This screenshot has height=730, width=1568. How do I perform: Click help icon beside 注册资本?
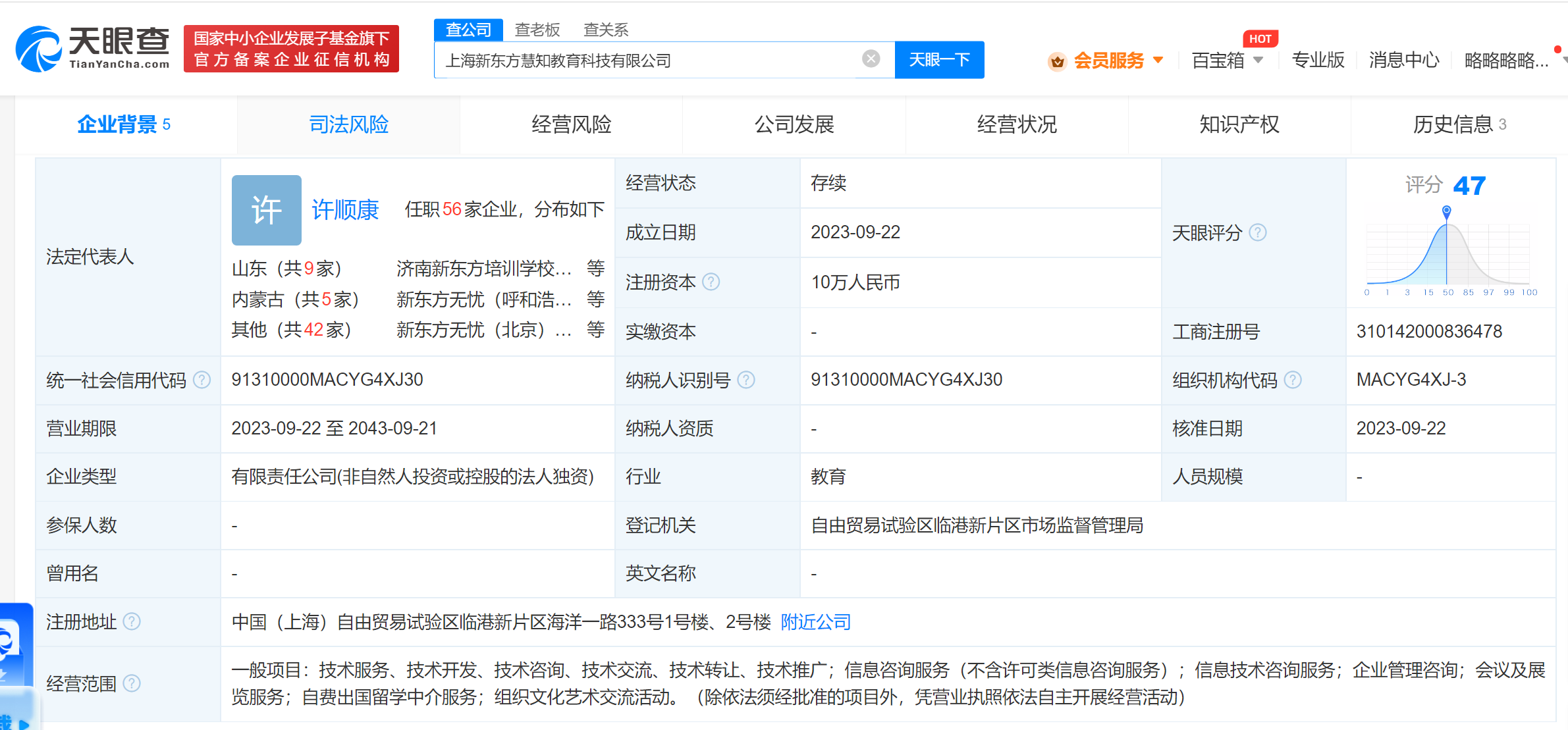coord(711,282)
